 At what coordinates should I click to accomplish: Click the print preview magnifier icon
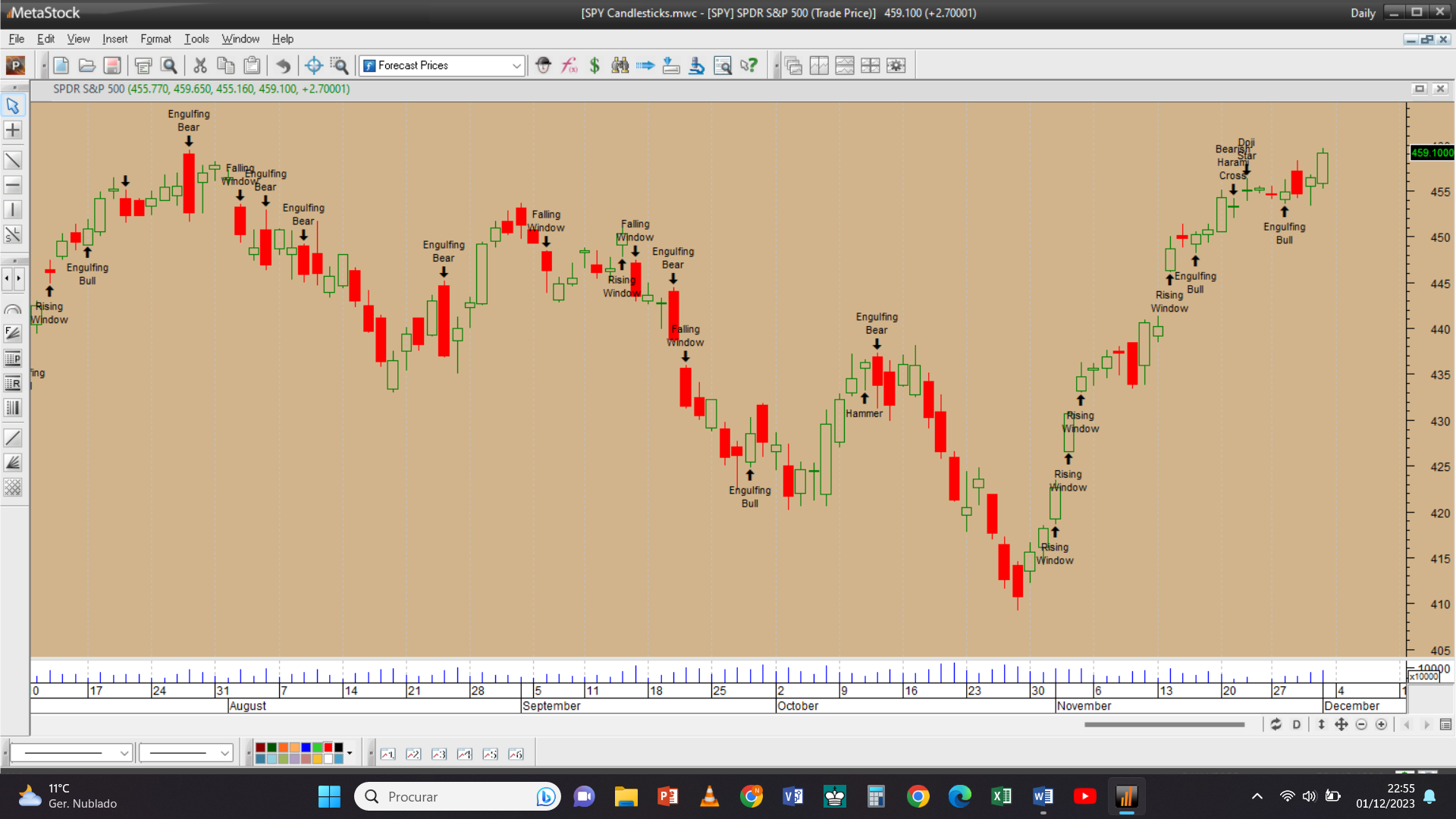pos(169,66)
